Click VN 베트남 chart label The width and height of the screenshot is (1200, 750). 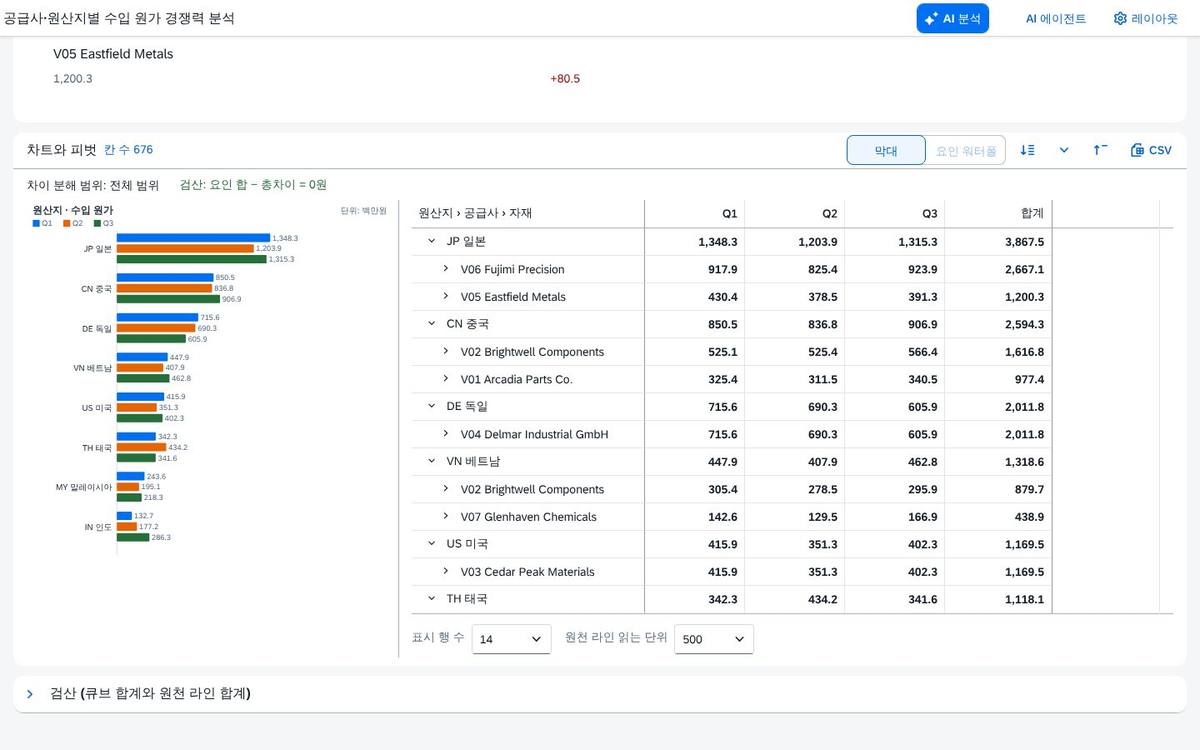click(x=93, y=367)
